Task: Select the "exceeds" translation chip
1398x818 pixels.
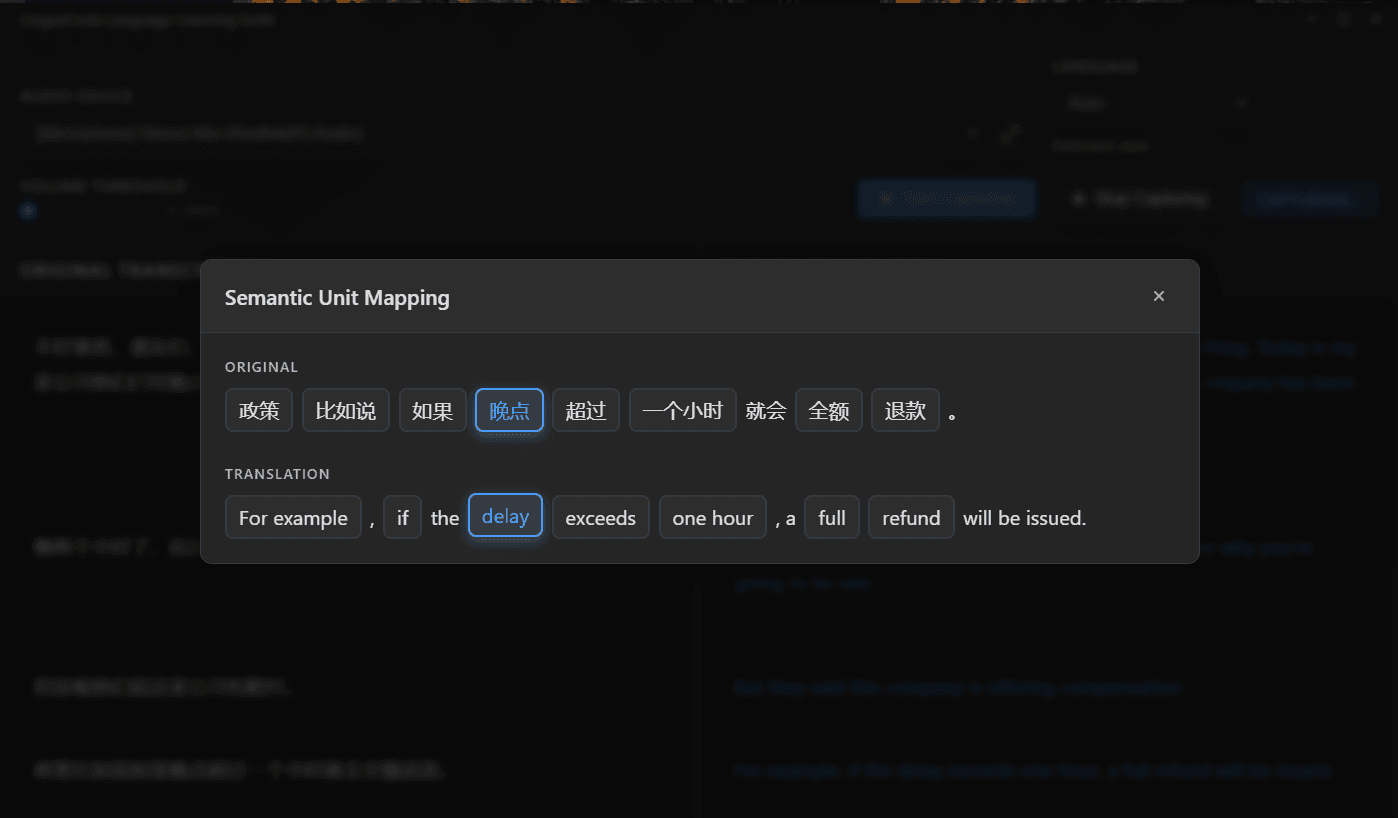Action: click(x=600, y=517)
